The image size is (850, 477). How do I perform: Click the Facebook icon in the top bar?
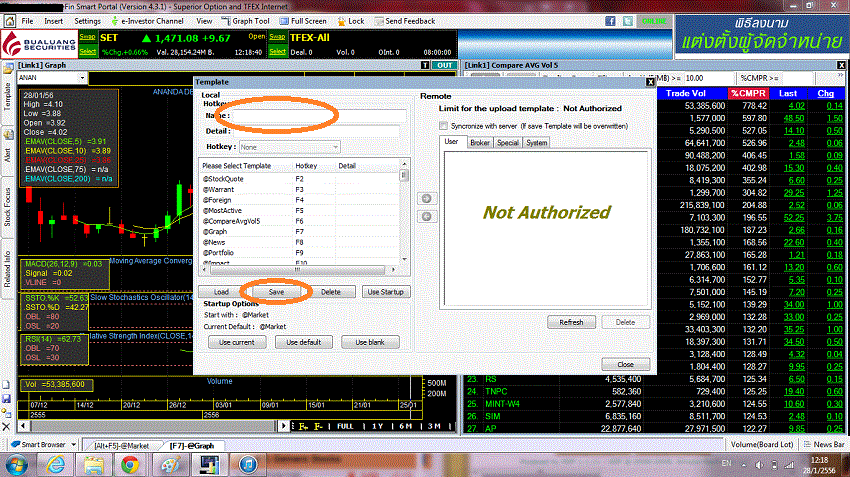[610, 21]
